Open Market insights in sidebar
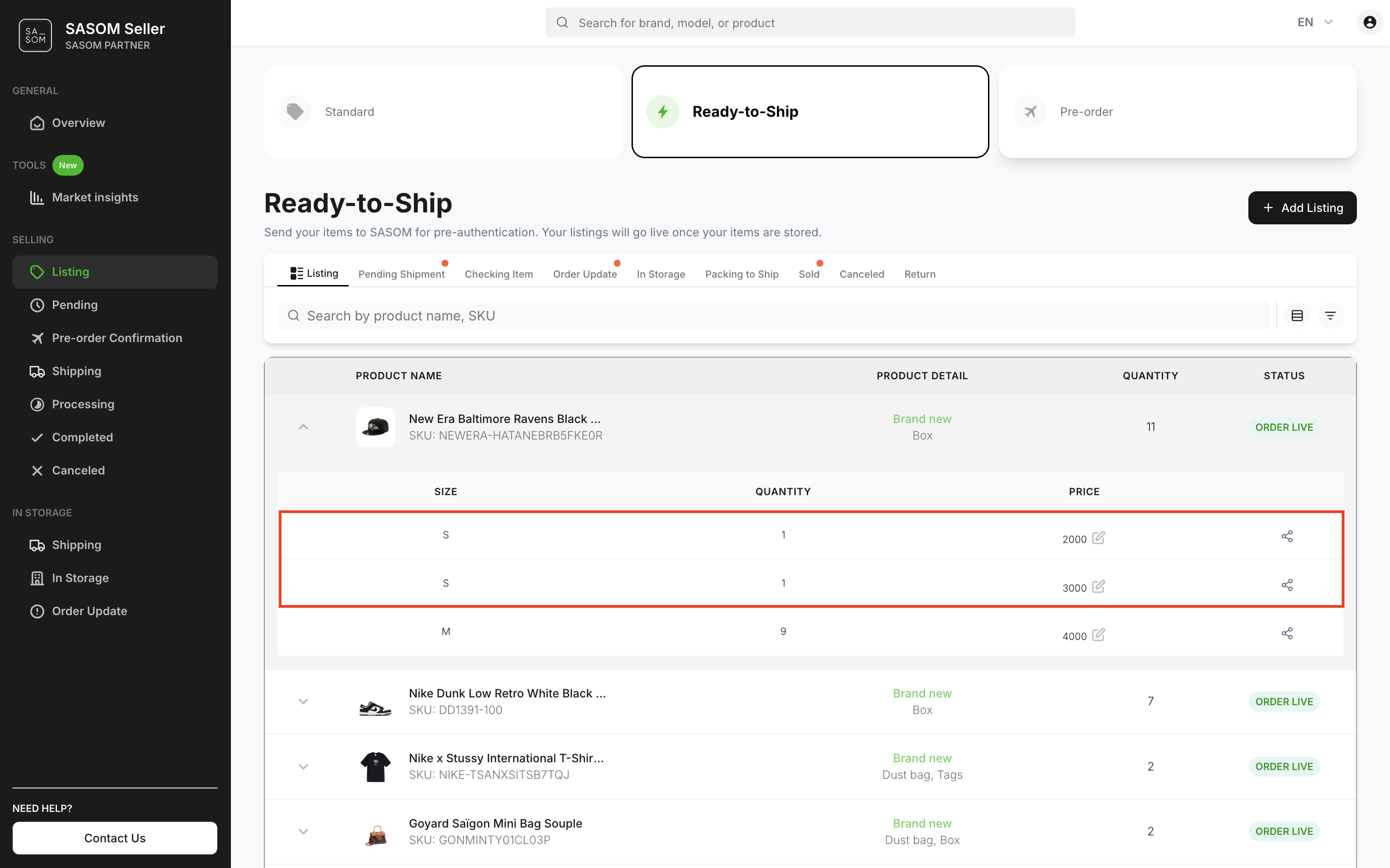The image size is (1390, 868). [x=95, y=198]
